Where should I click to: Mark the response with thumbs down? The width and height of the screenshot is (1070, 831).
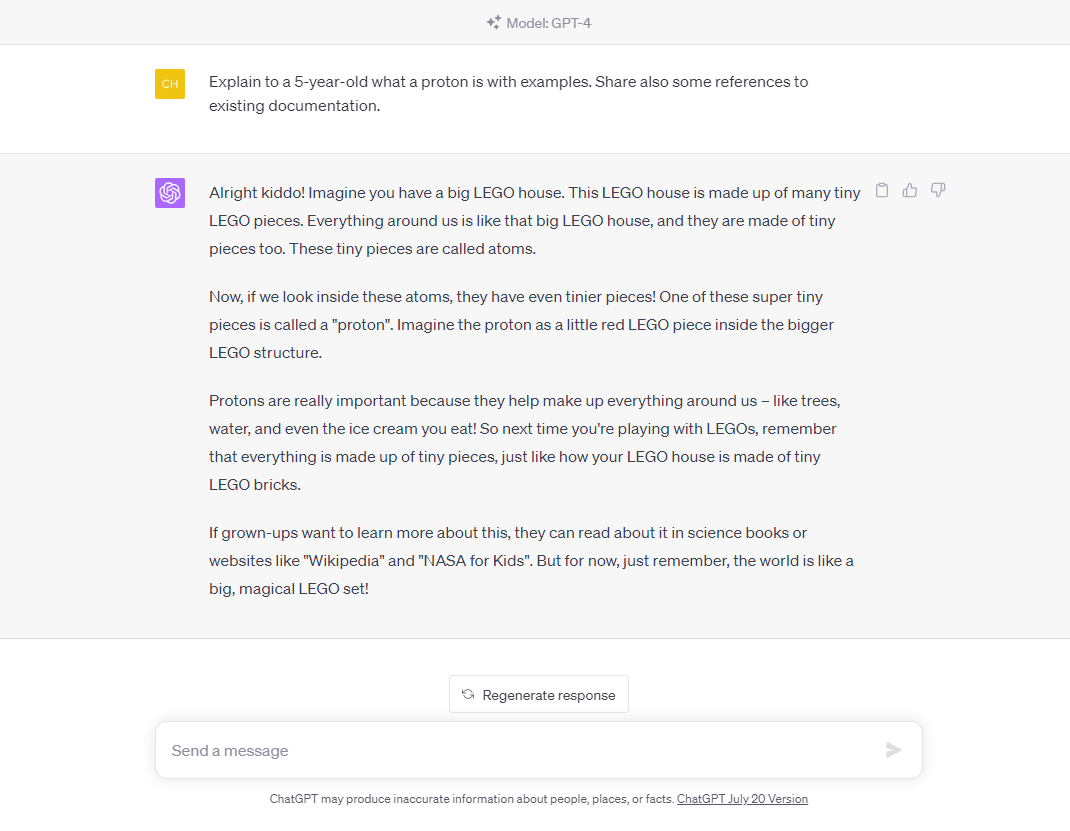pyautogui.click(x=938, y=190)
